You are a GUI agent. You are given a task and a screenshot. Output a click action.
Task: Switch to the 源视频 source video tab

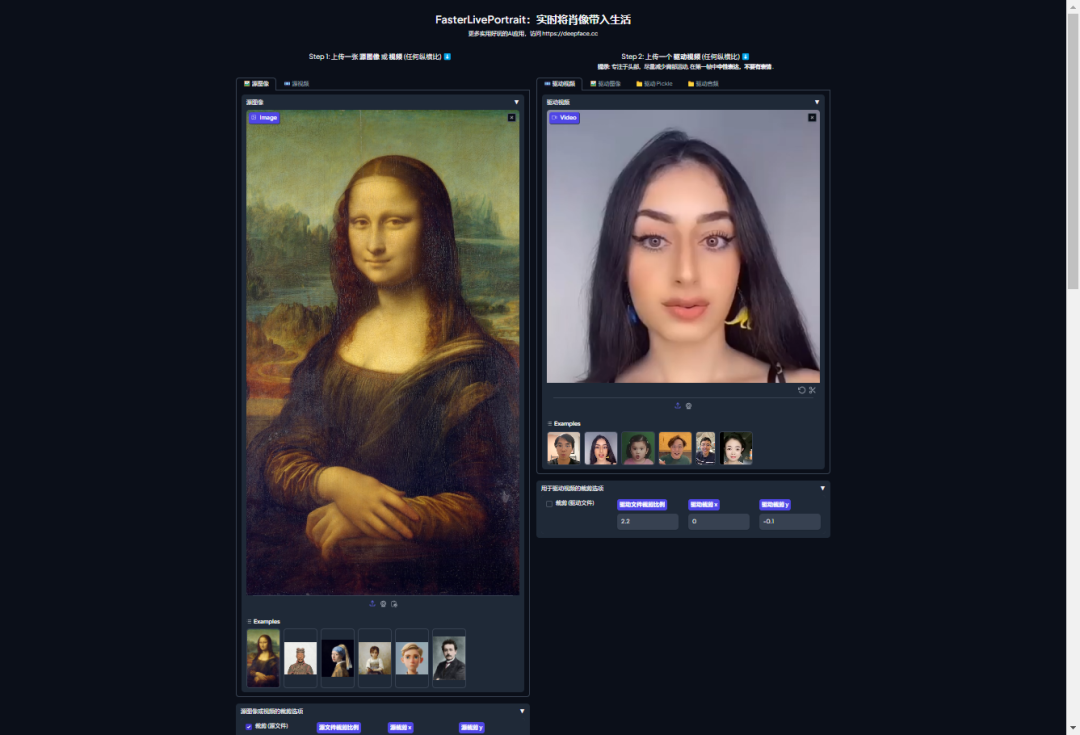(x=297, y=84)
